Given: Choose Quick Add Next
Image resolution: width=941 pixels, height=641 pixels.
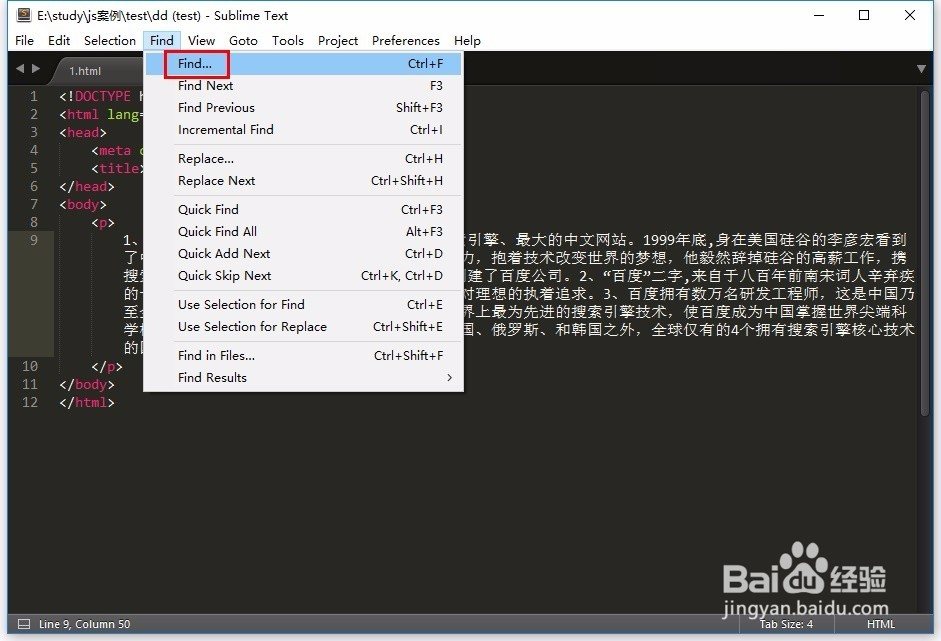Looking at the screenshot, I should coord(304,253).
